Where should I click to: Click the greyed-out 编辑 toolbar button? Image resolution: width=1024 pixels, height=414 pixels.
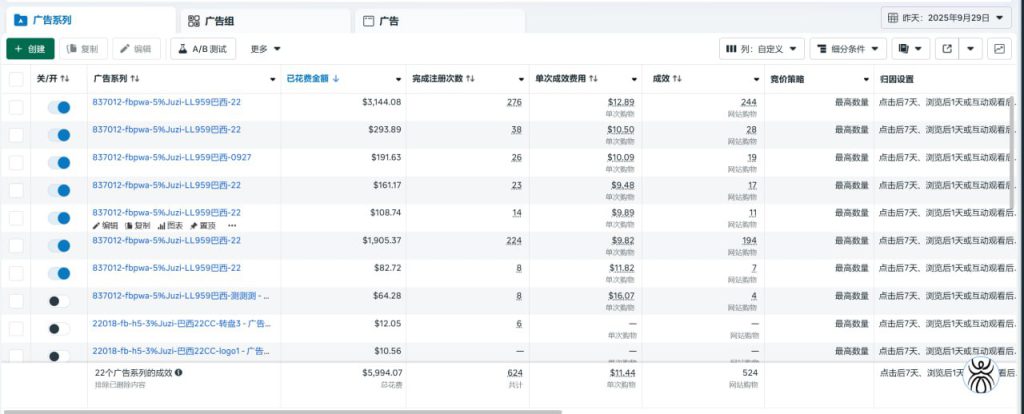(136, 49)
